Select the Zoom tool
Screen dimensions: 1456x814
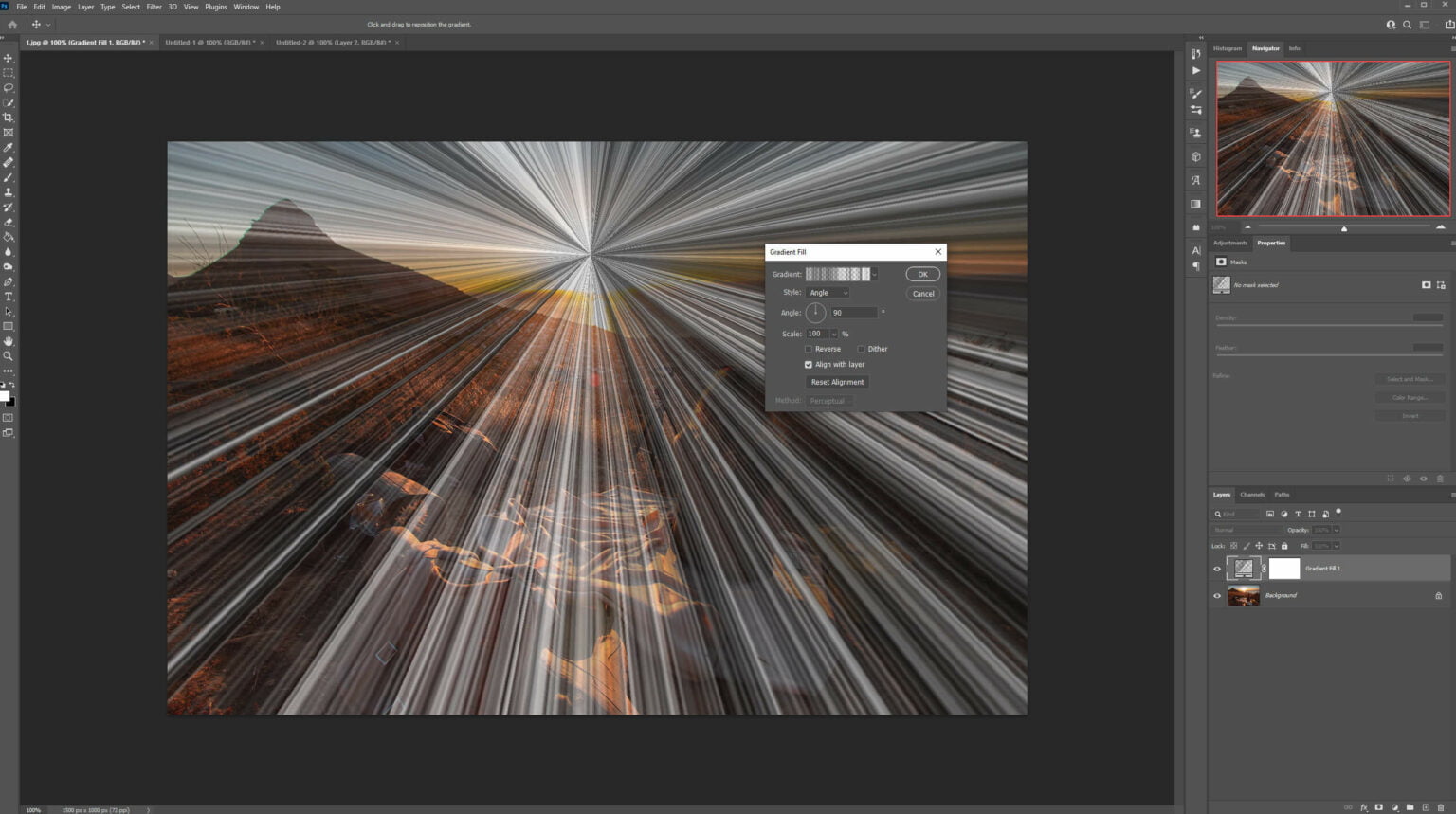point(9,356)
